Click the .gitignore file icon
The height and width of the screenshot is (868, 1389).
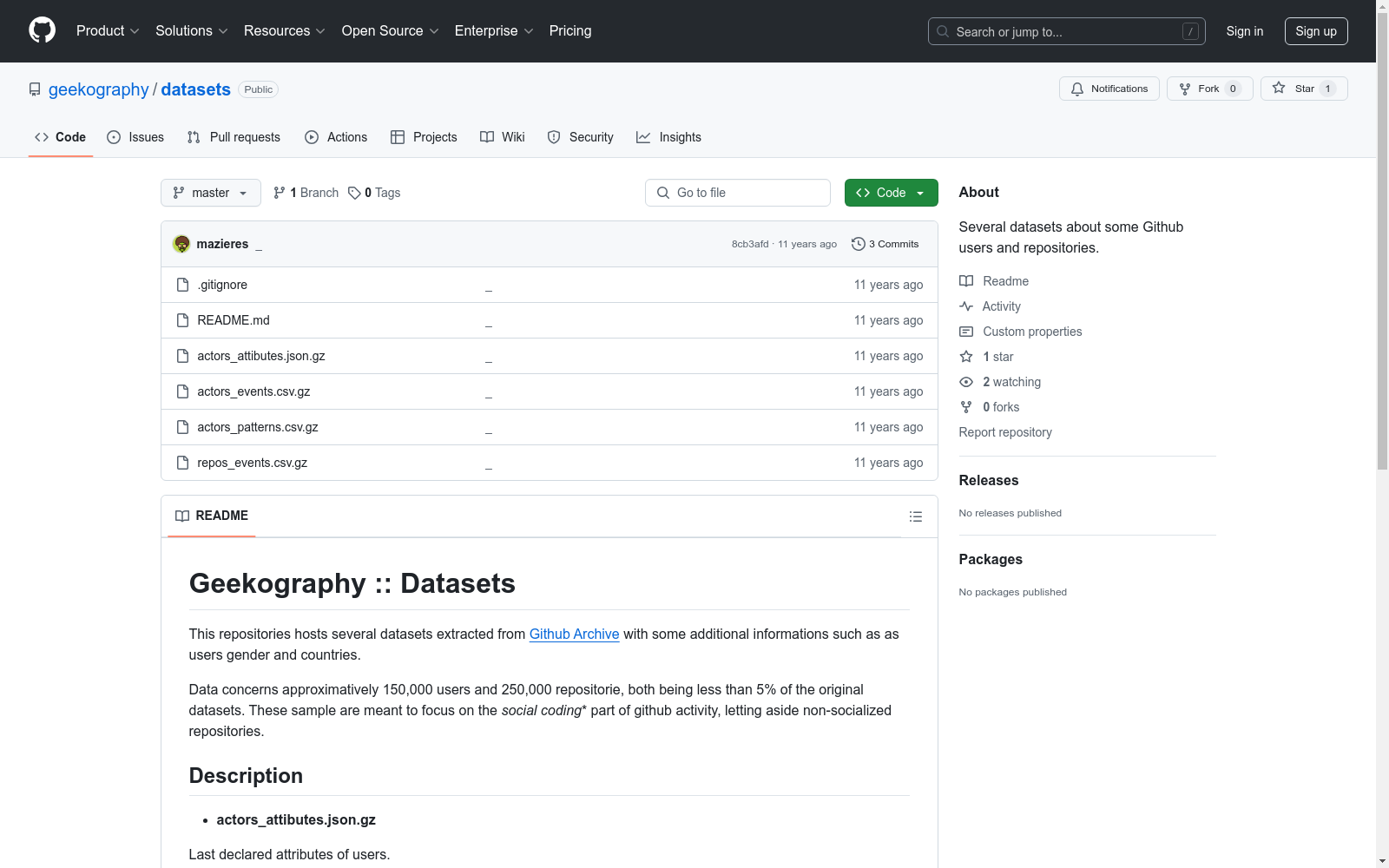tap(182, 285)
